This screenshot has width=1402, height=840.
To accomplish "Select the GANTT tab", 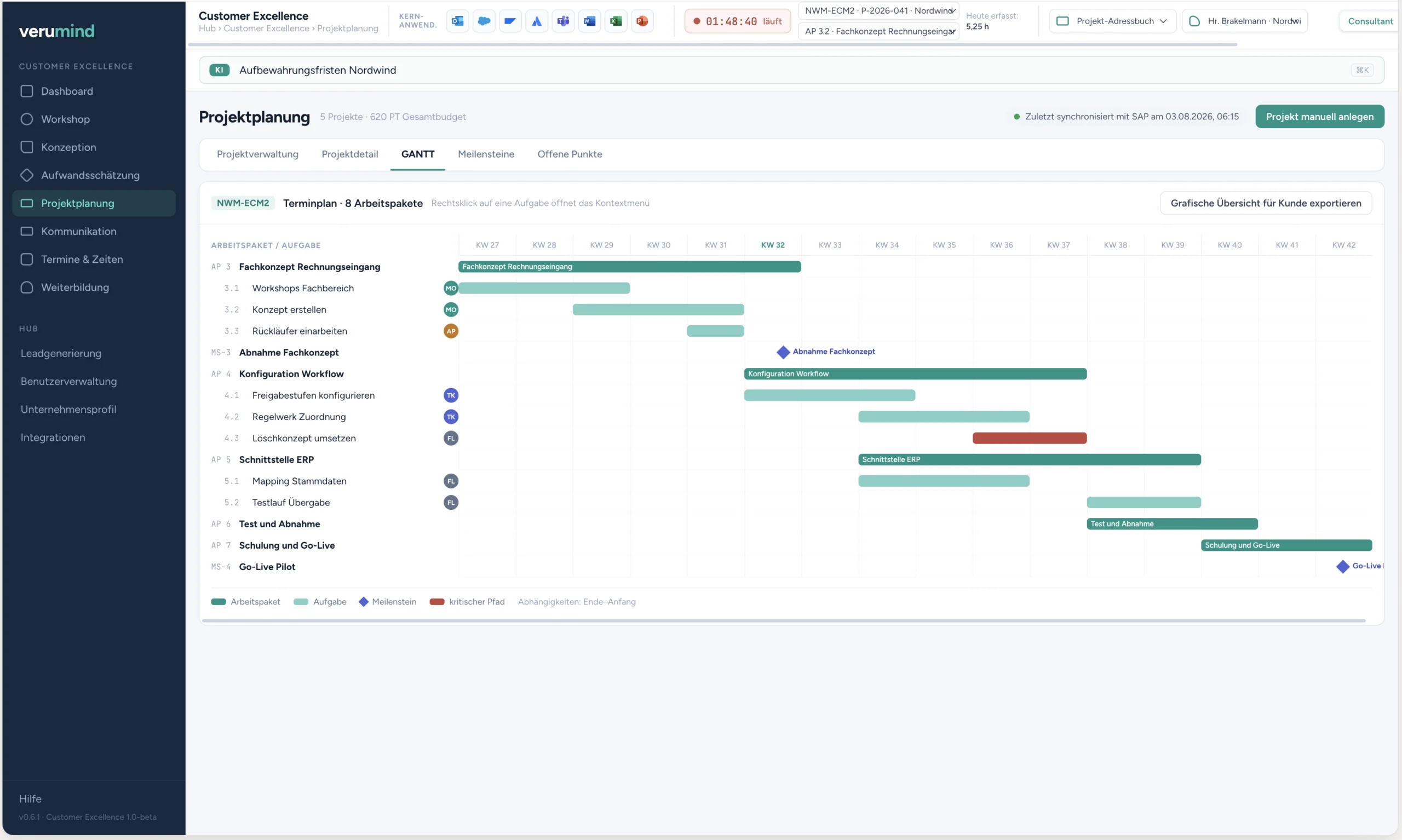I will [x=418, y=154].
